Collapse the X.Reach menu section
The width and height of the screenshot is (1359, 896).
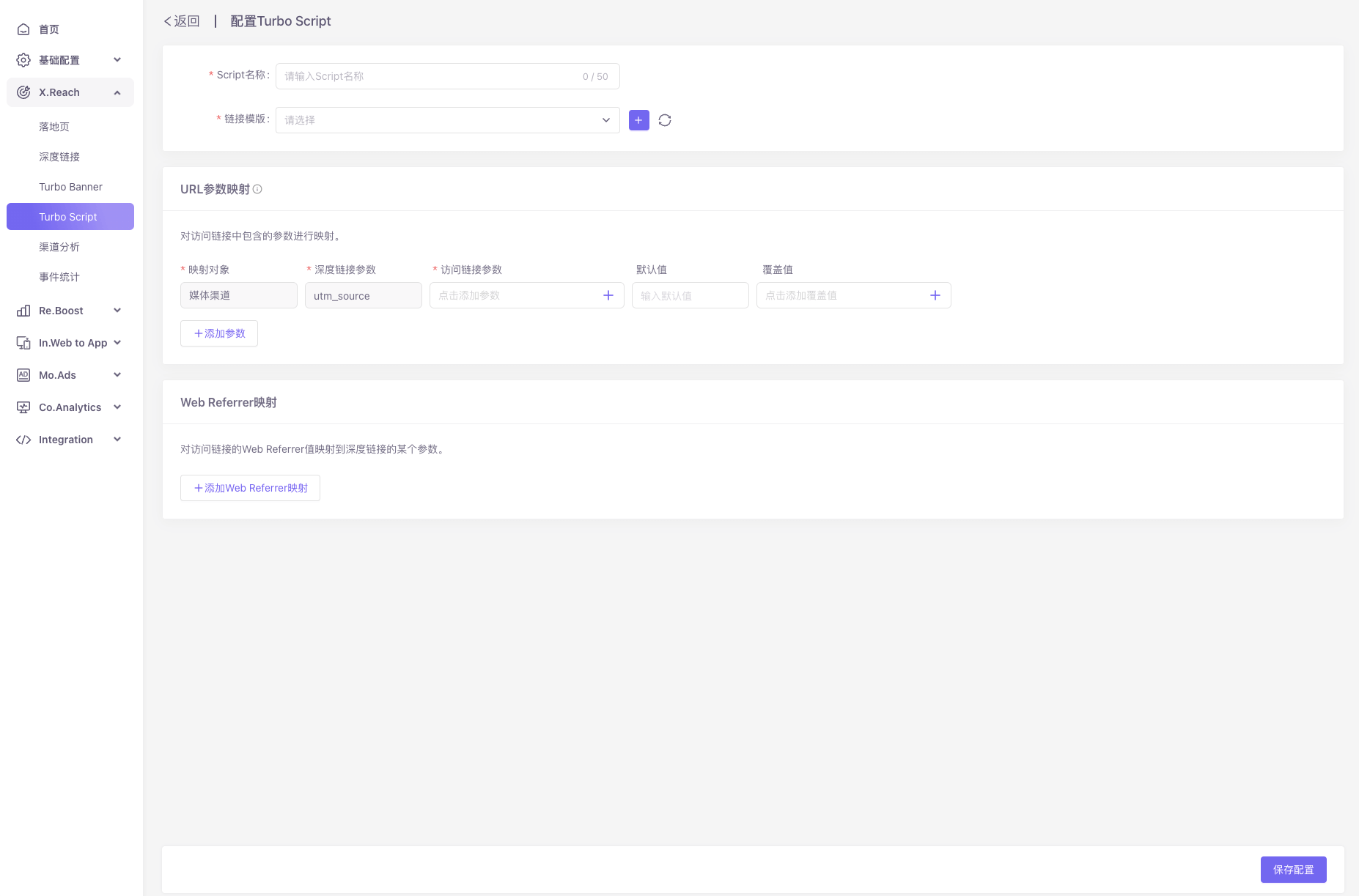117,92
